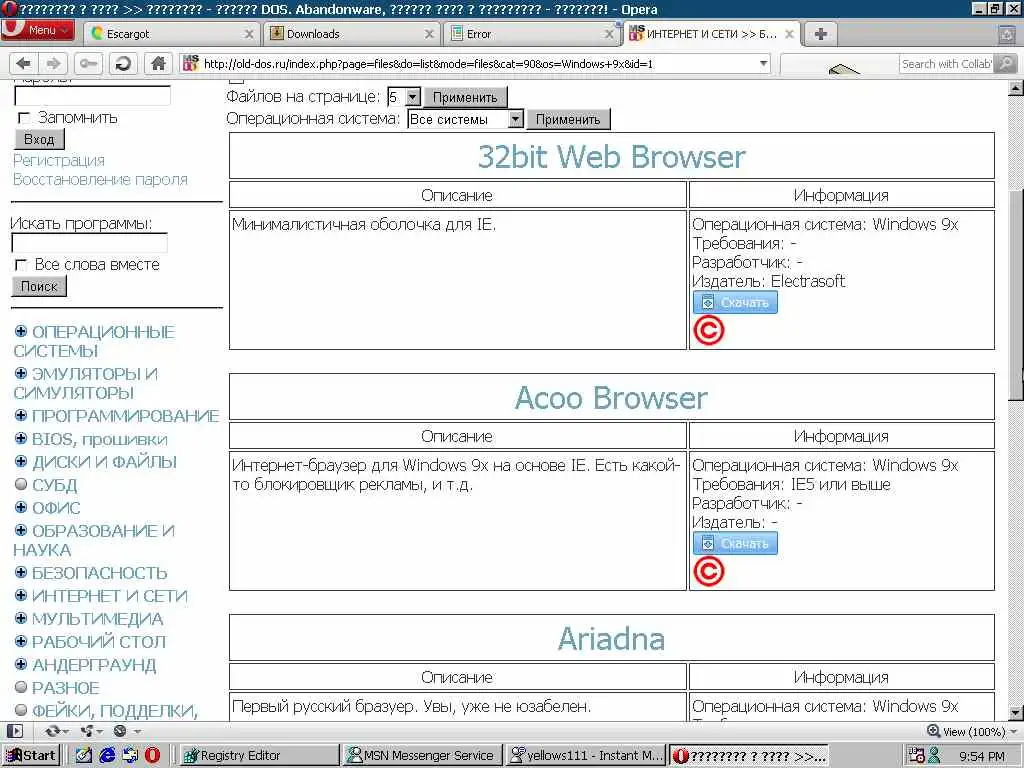1024x768 pixels.
Task: Expand ОПЕРАЦИОННЫЕ СИСТЕМЫ category
Action: point(21,331)
